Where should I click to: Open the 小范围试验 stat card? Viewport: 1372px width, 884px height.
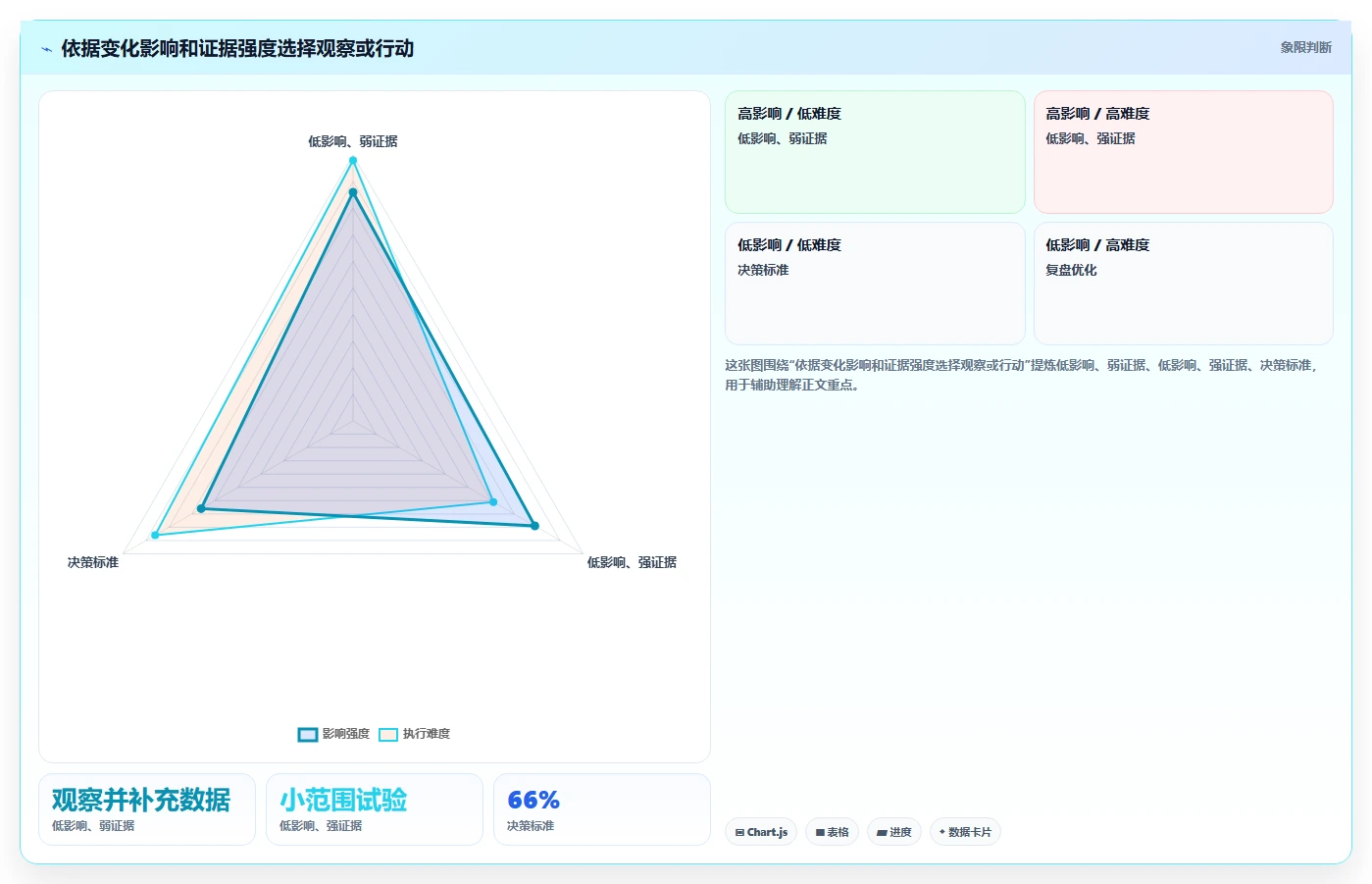coord(375,809)
